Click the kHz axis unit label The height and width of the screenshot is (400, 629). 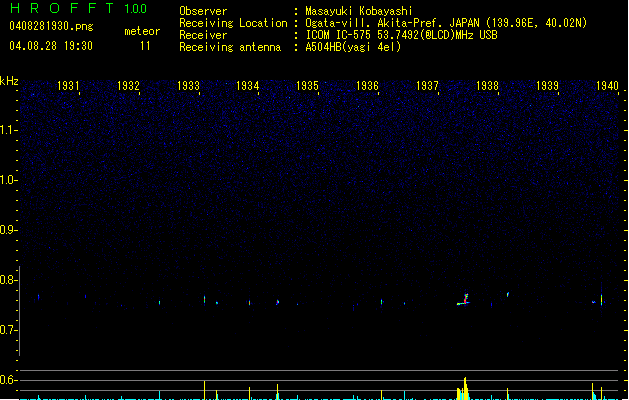pos(9,81)
